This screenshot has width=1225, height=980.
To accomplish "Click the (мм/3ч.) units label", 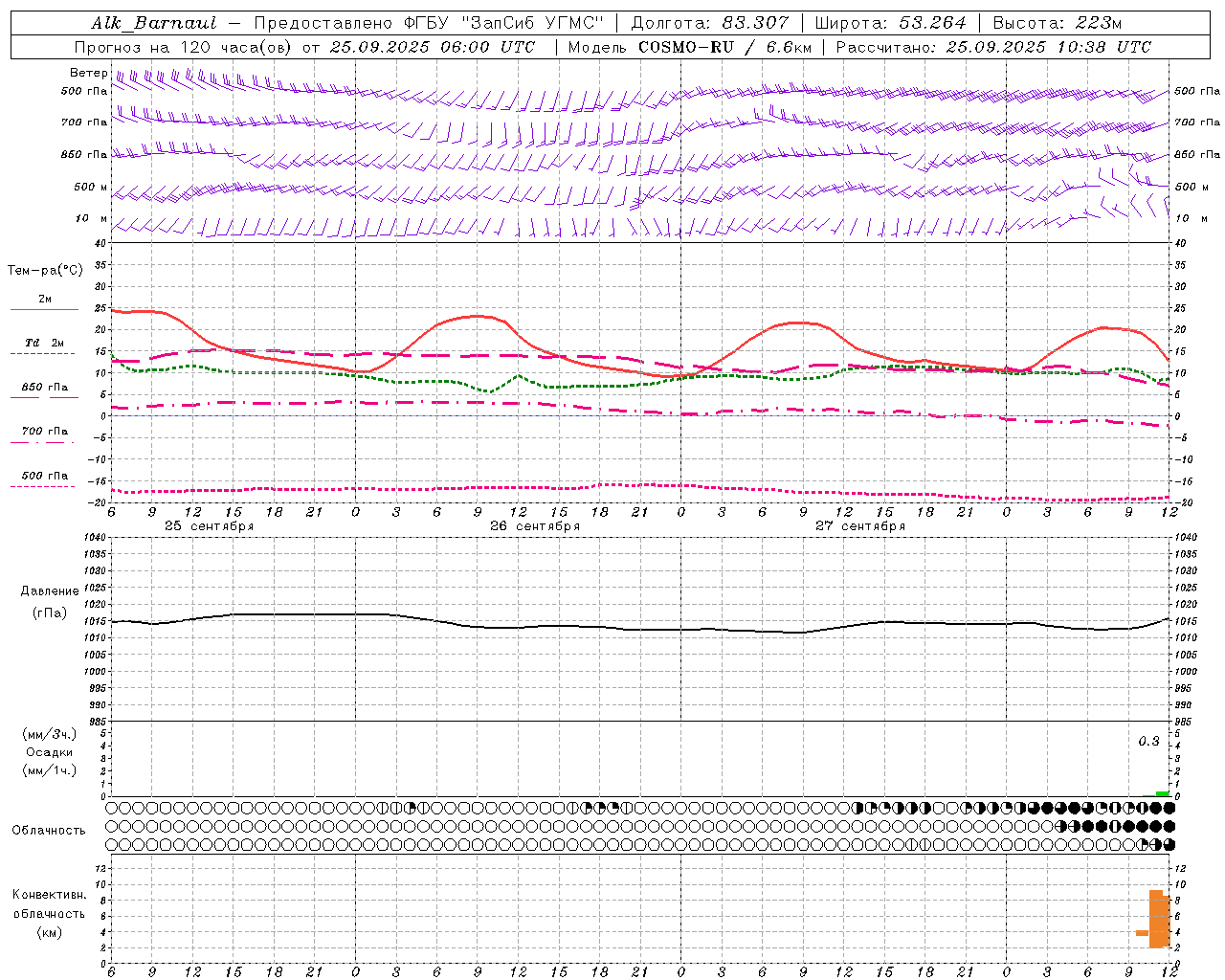I will (x=50, y=734).
